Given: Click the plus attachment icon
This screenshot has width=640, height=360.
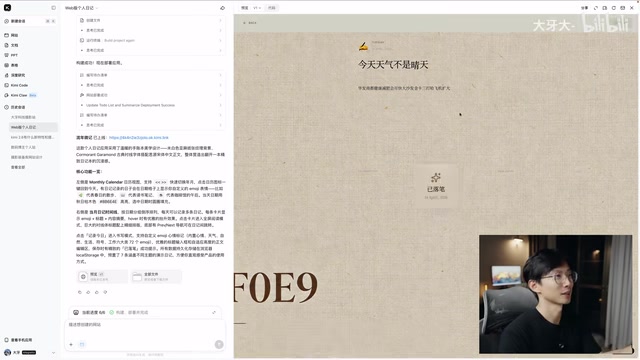Looking at the screenshot, I should click(71, 344).
